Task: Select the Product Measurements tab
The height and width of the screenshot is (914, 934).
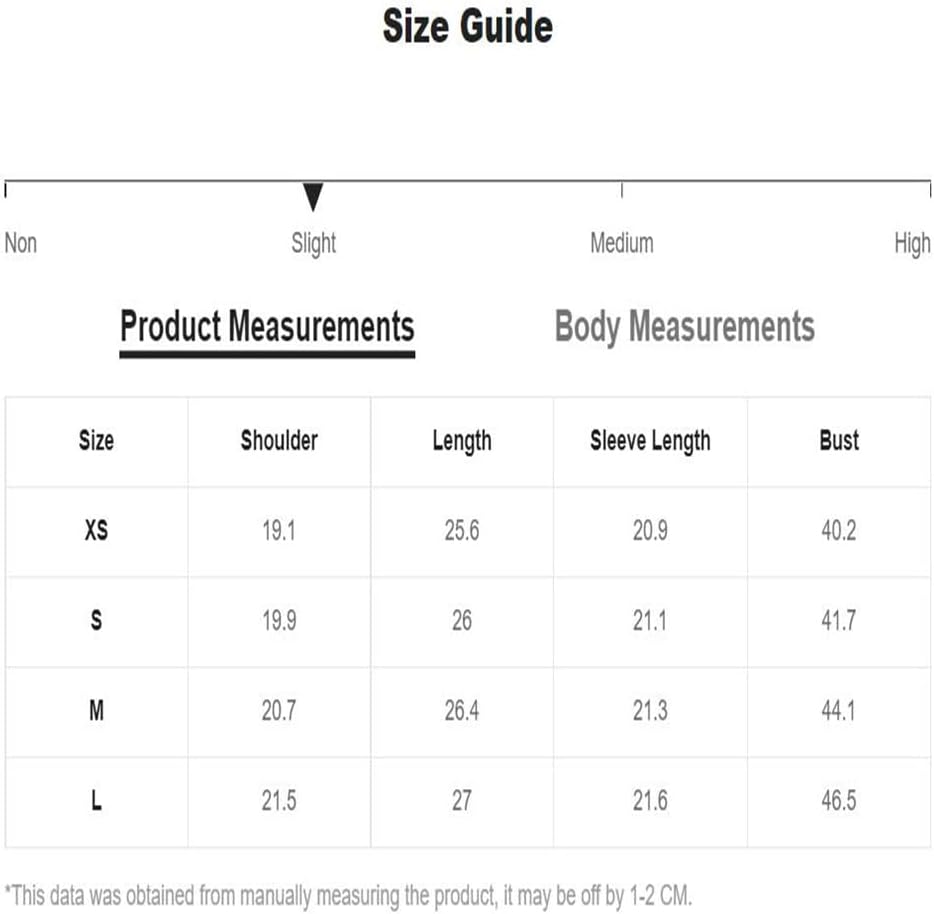Action: click(x=267, y=327)
